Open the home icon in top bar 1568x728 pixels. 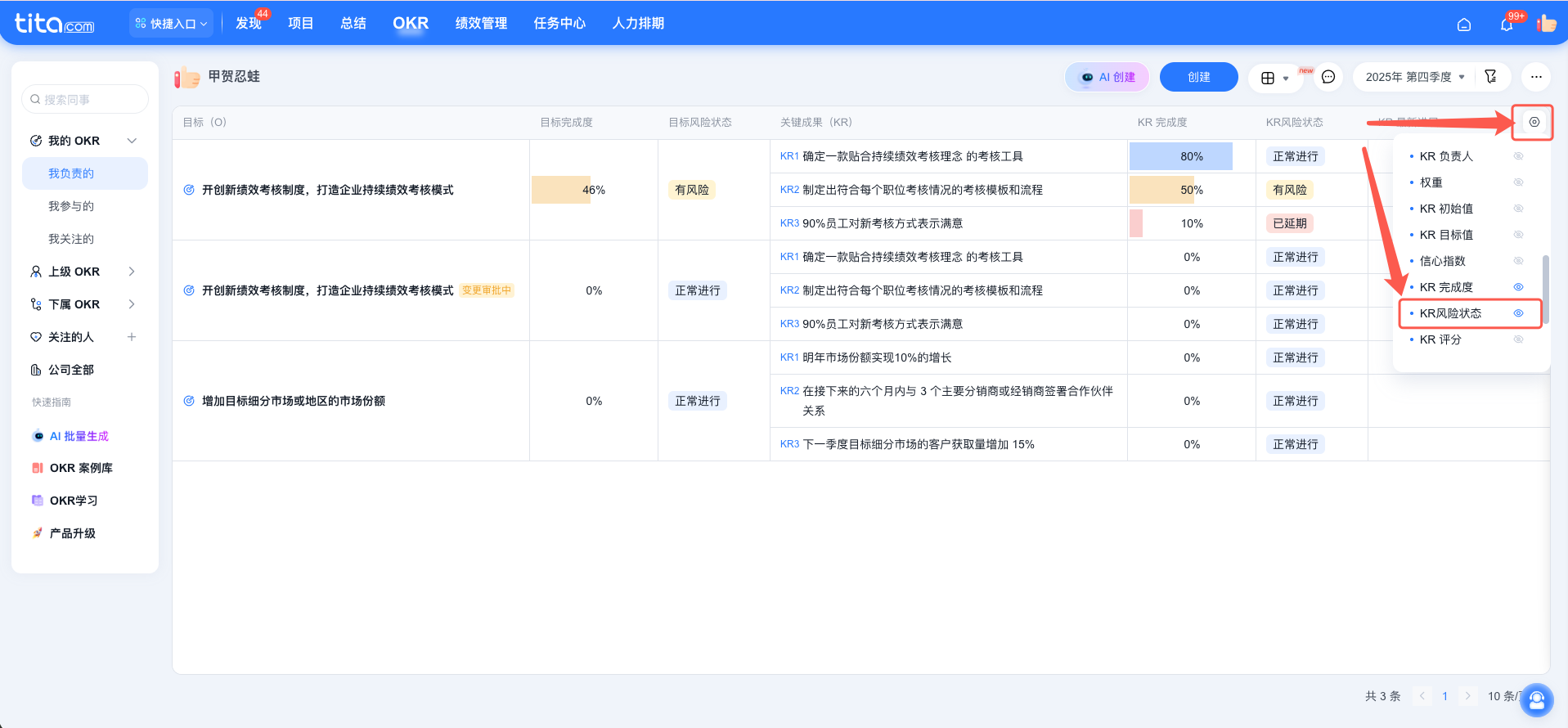coord(1464,25)
